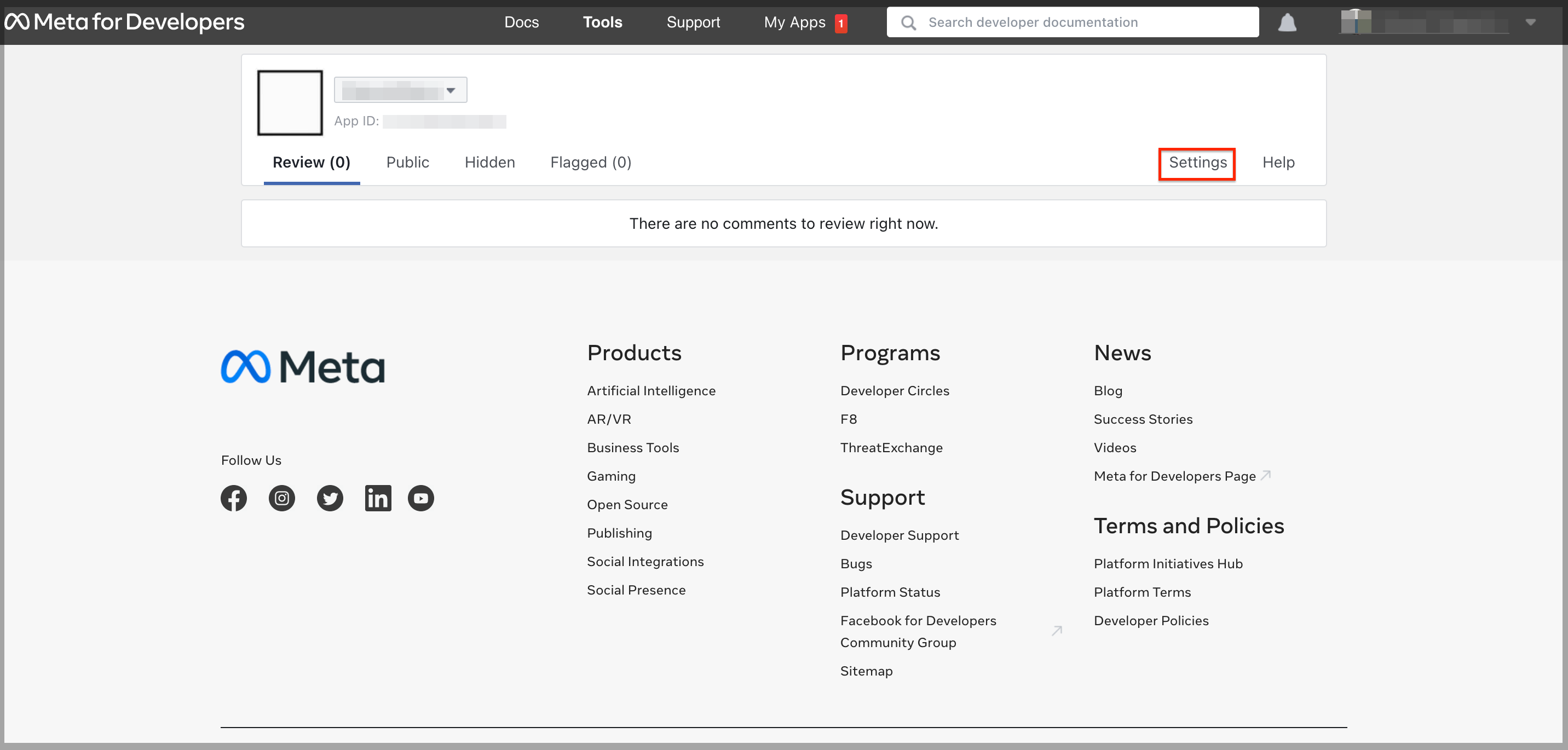Viewport: 1568px width, 750px height.
Task: Open the Settings tab
Action: point(1197,163)
